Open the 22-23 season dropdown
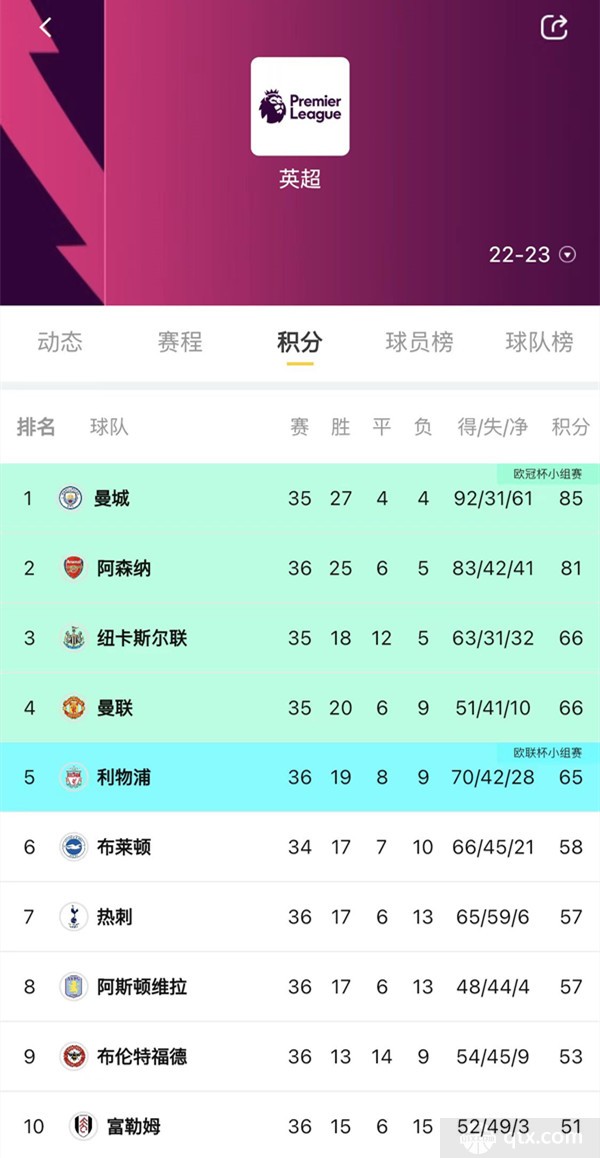 click(532, 255)
